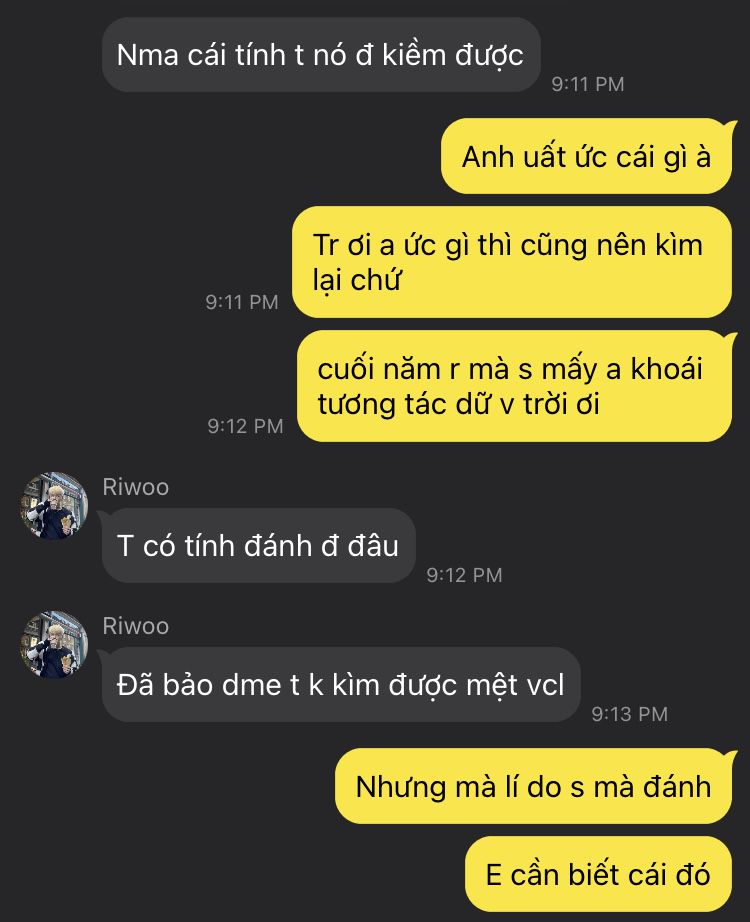Tap Riwoo's avatar beside 'Đã bảo dme'

(x=54, y=644)
